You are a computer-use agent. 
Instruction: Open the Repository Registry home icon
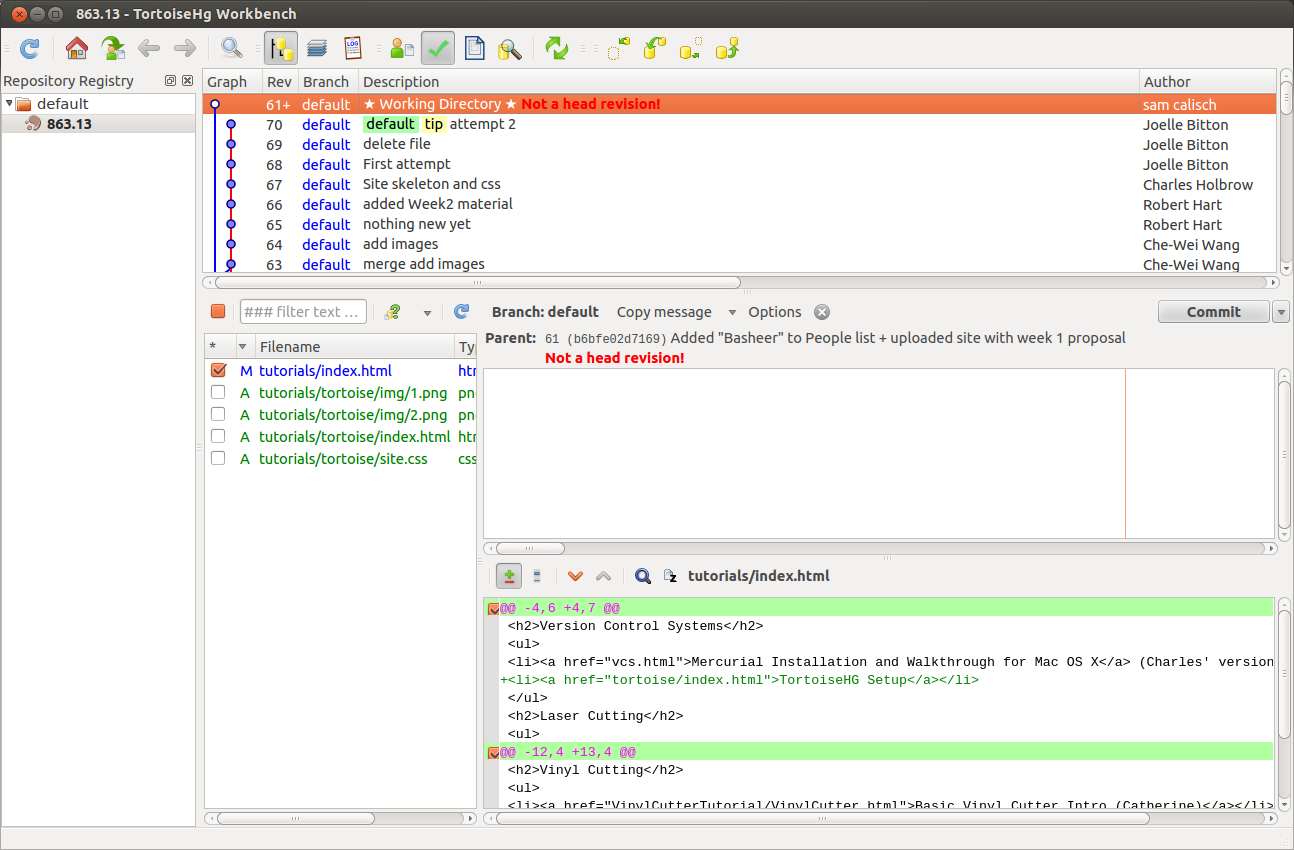(x=77, y=47)
